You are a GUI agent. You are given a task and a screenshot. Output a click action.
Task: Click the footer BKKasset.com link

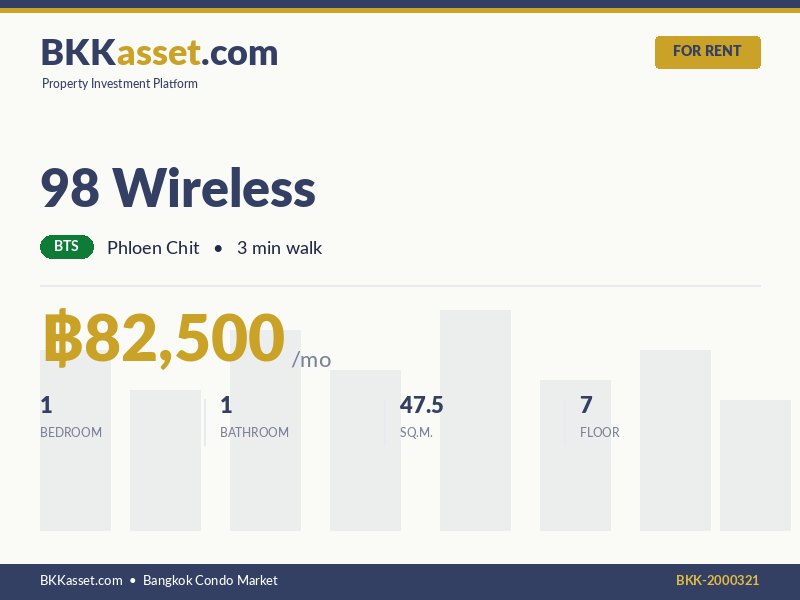point(81,580)
